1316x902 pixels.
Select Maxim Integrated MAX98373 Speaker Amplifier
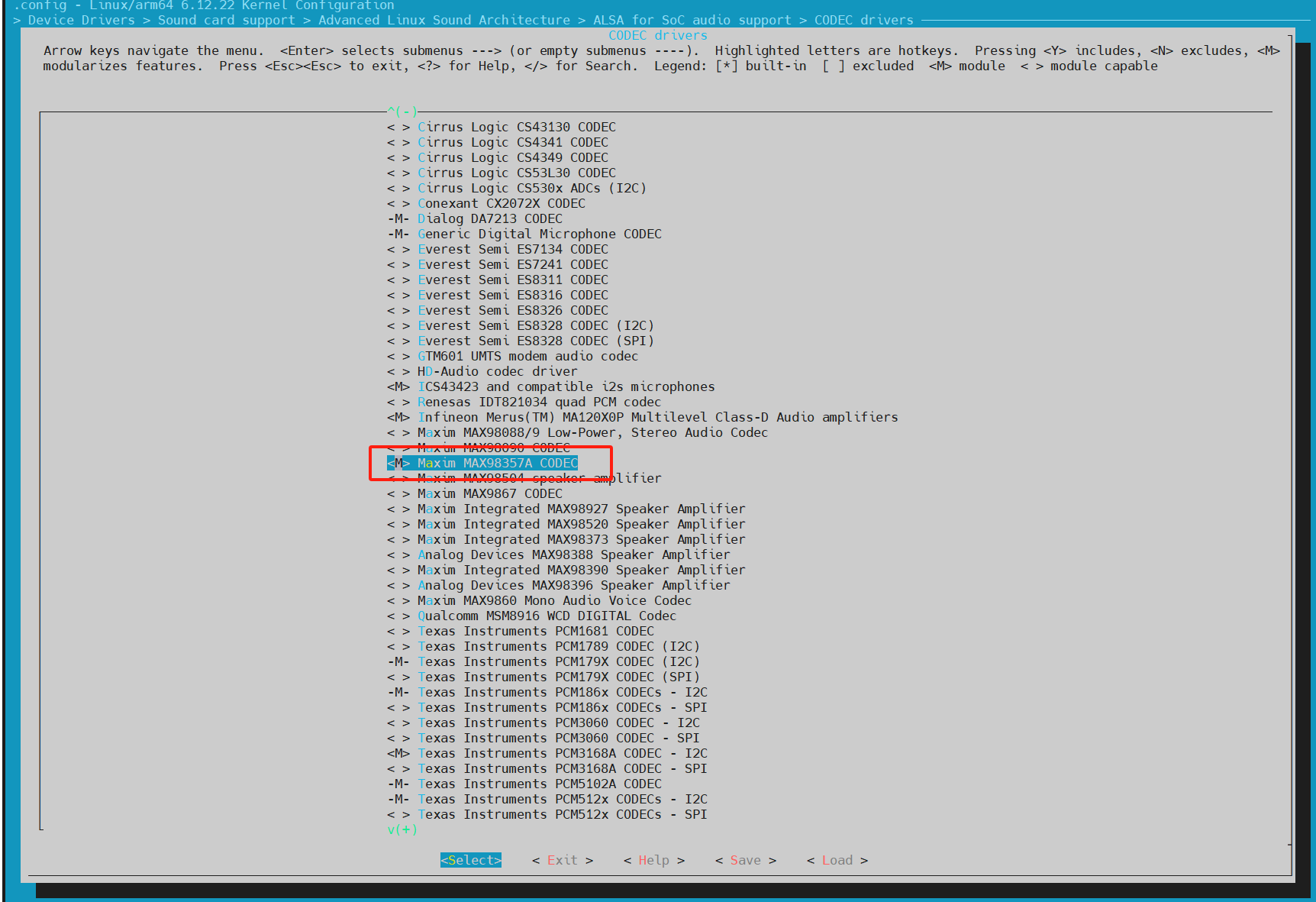pos(566,539)
